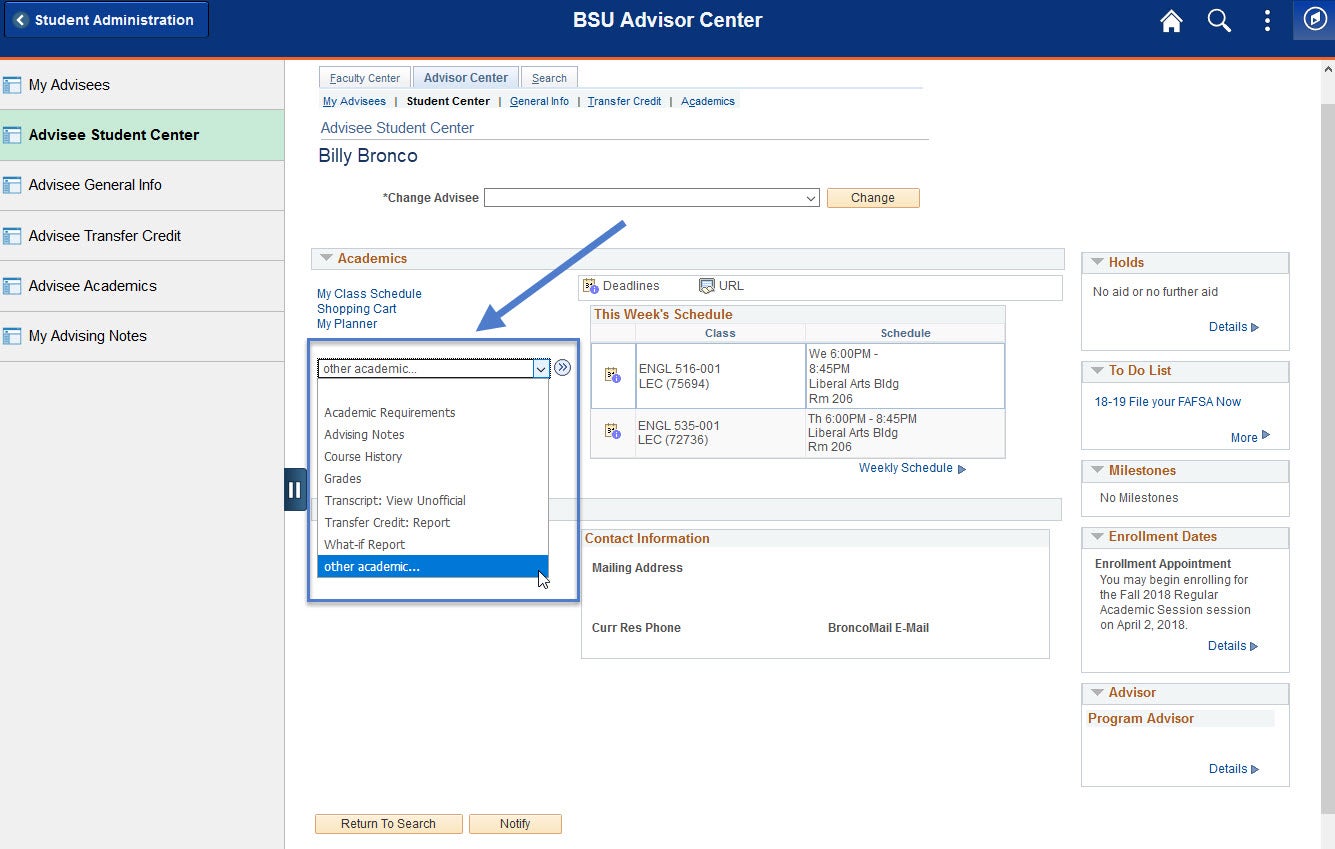Collapse the Holds panel
The width and height of the screenshot is (1335, 849).
(x=1097, y=262)
